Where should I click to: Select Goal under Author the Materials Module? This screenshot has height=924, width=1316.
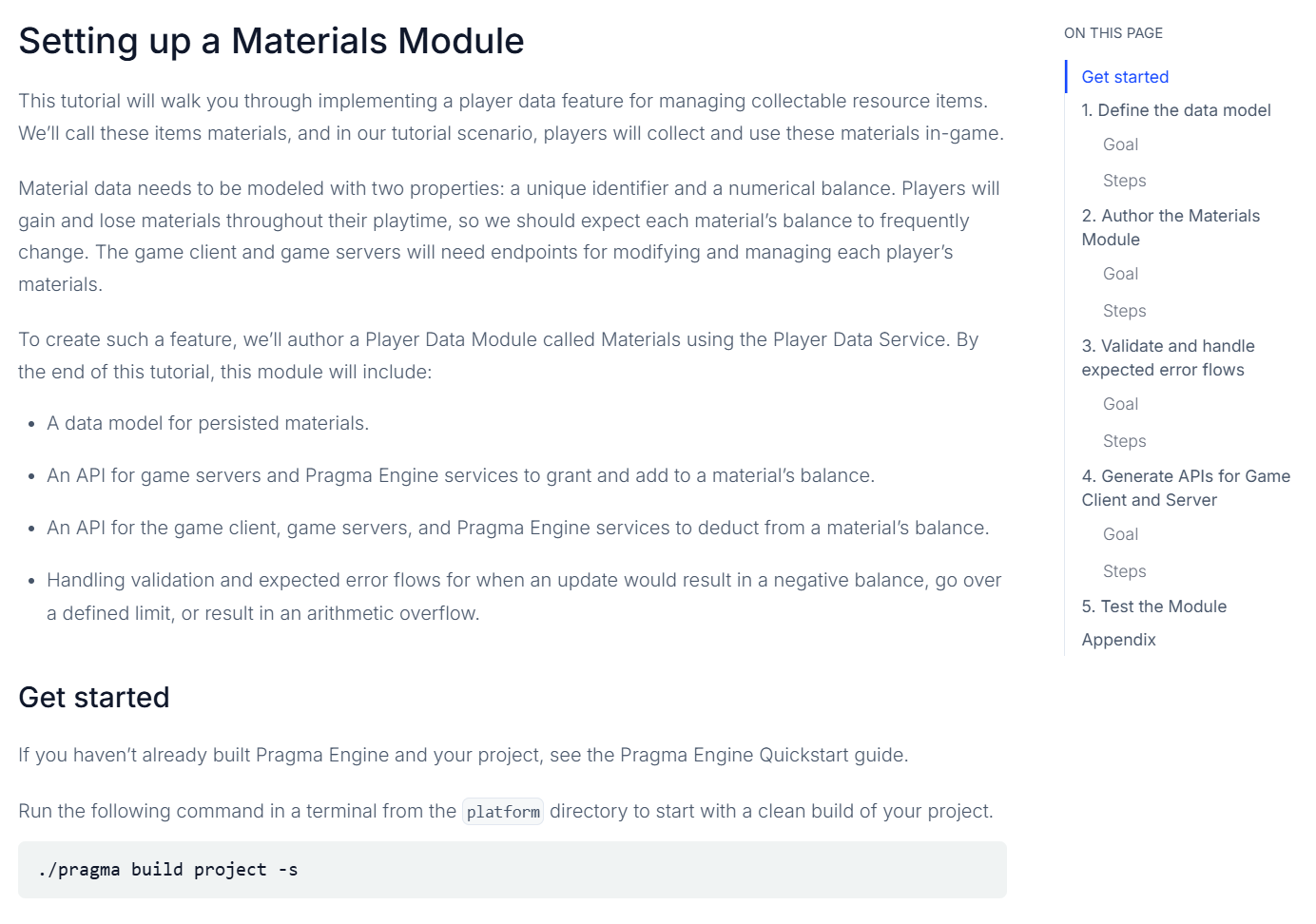[x=1120, y=274]
